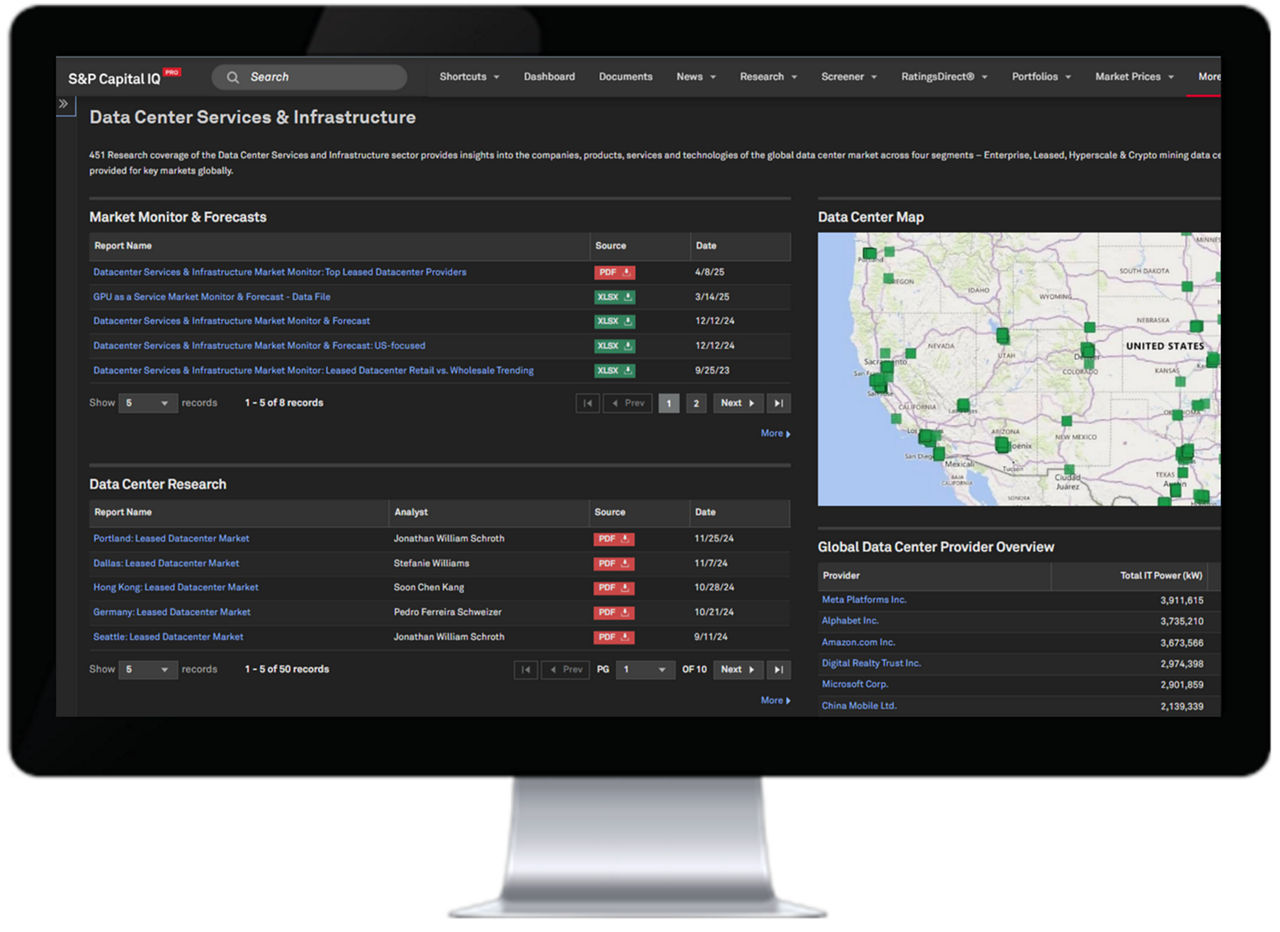This screenshot has height=932, width=1280.
Task: Download PDF for Seattle: Leased Datacenter Market
Action: click(x=615, y=637)
